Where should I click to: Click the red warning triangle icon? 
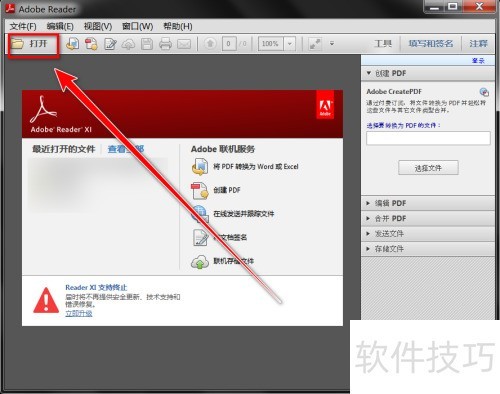click(x=46, y=300)
